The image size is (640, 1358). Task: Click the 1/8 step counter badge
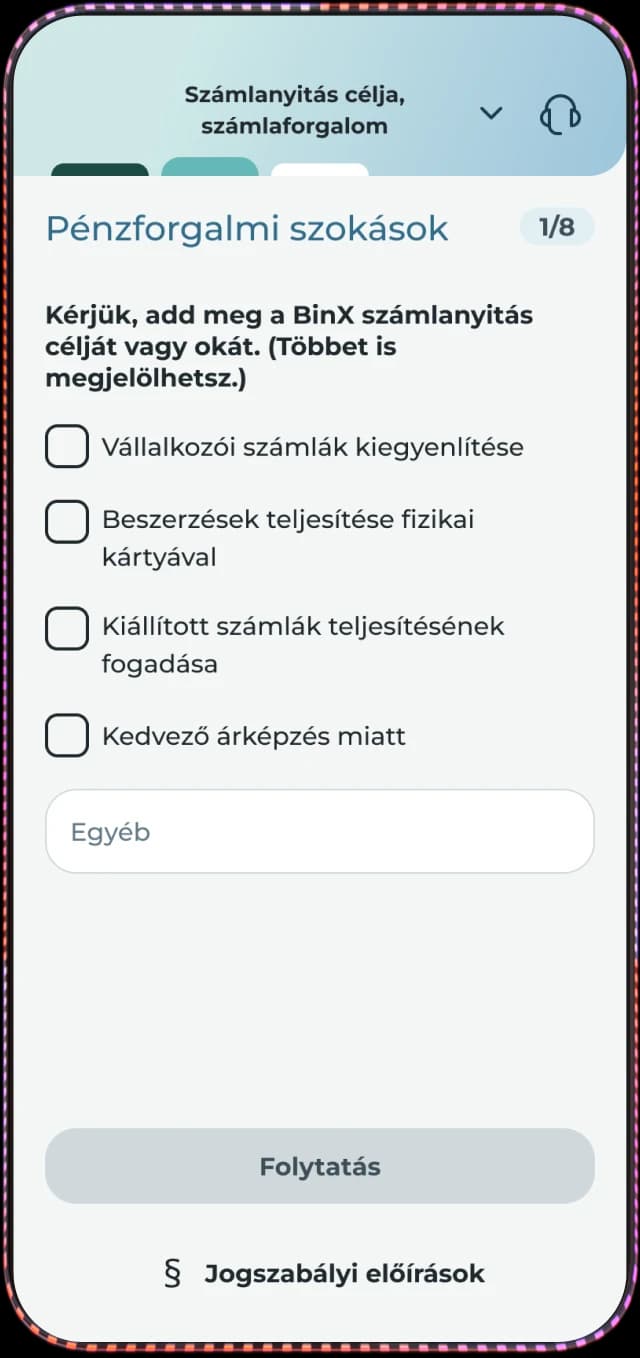557,227
